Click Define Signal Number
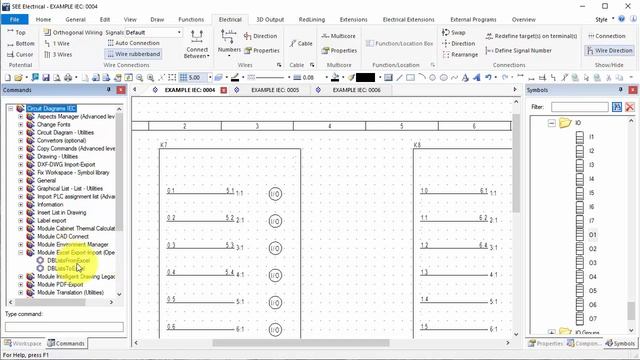 [518, 51]
